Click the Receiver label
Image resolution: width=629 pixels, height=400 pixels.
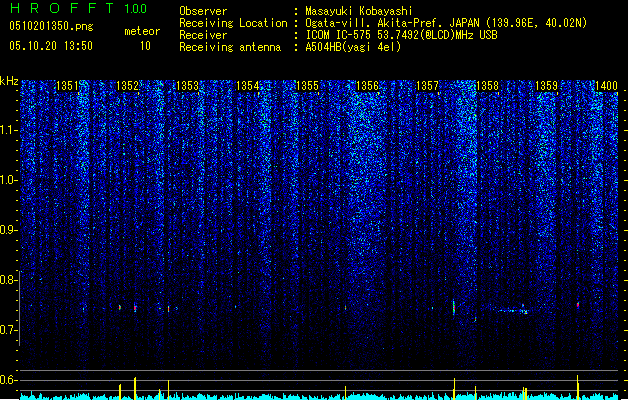[203, 35]
